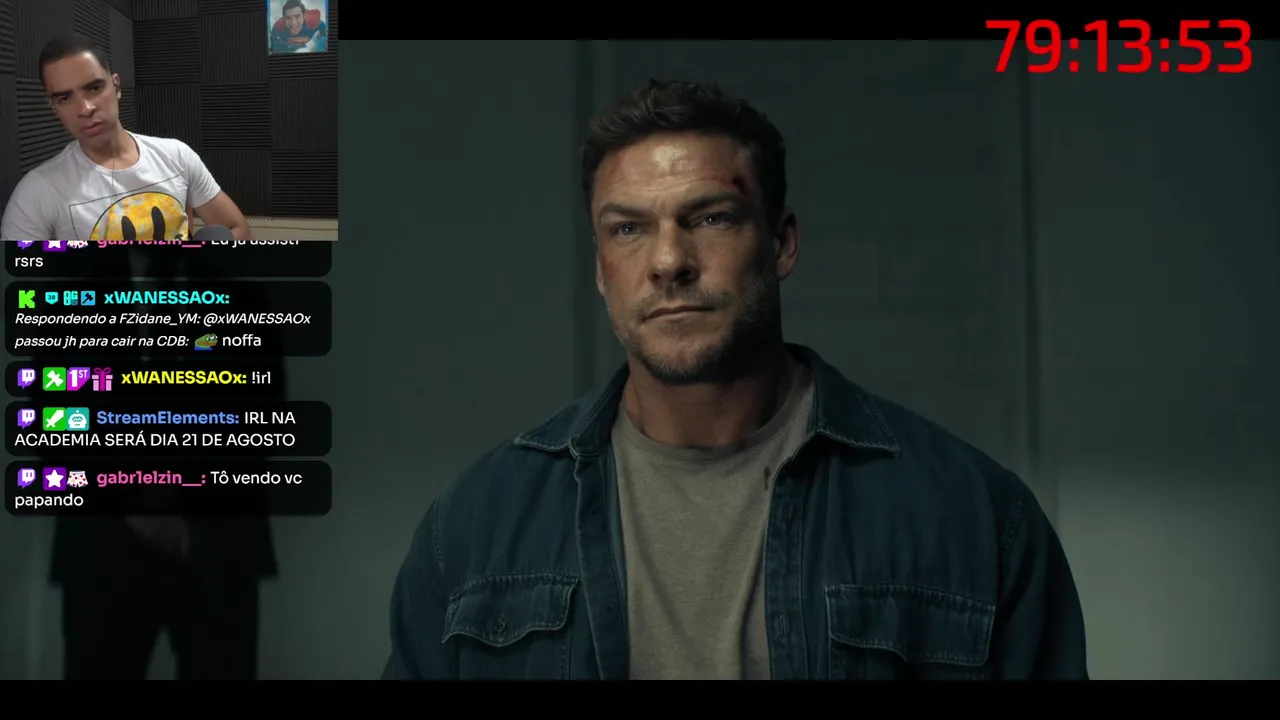Click the green moderator badge on the '!irl' message
The width and height of the screenshot is (1280, 720).
[x=53, y=378]
